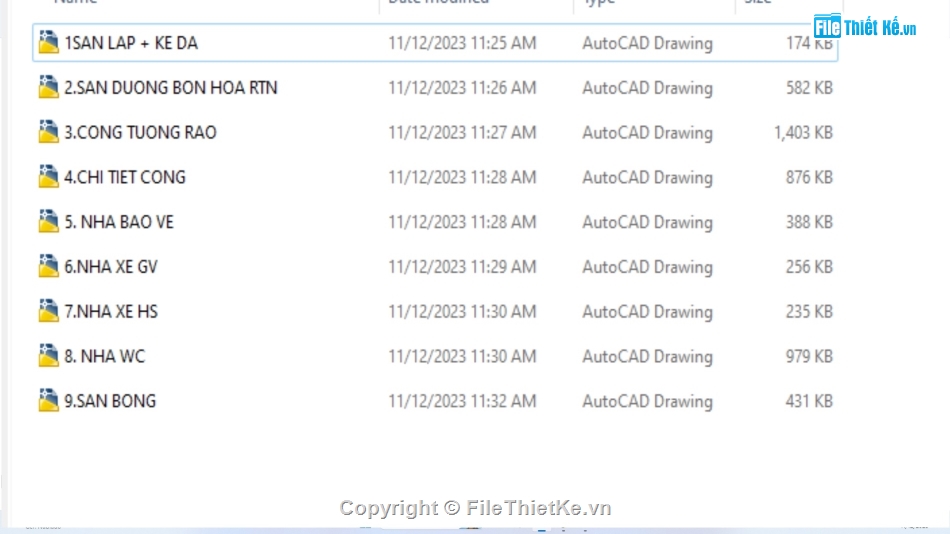This screenshot has width=950, height=534.
Task: Select the 5. NHA BAO VE drawing icon
Action: (48, 222)
